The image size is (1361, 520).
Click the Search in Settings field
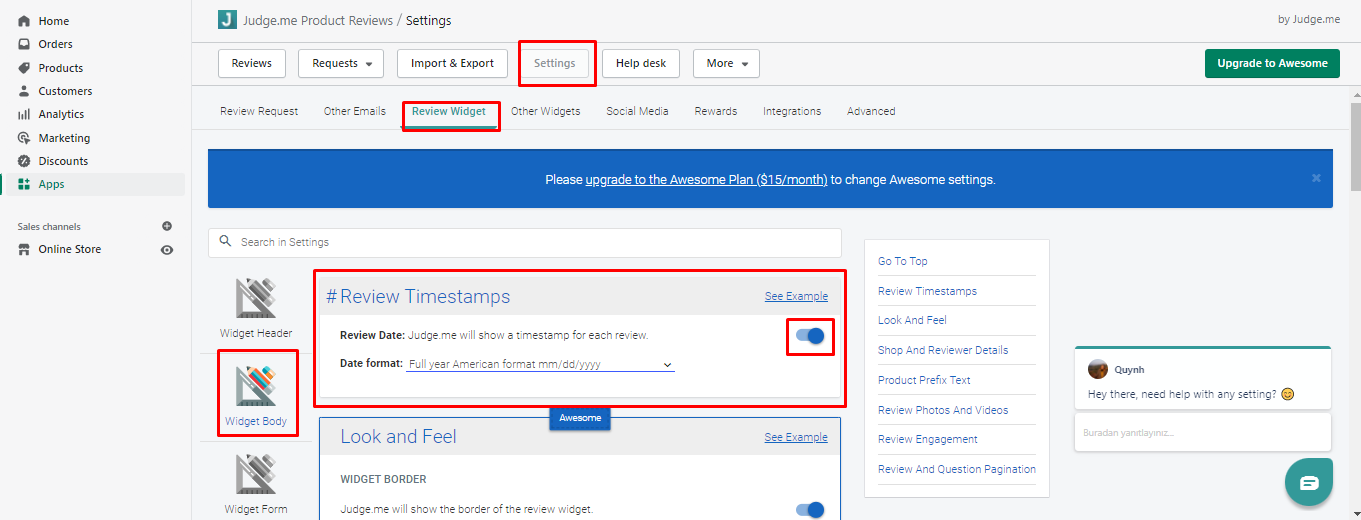point(525,242)
